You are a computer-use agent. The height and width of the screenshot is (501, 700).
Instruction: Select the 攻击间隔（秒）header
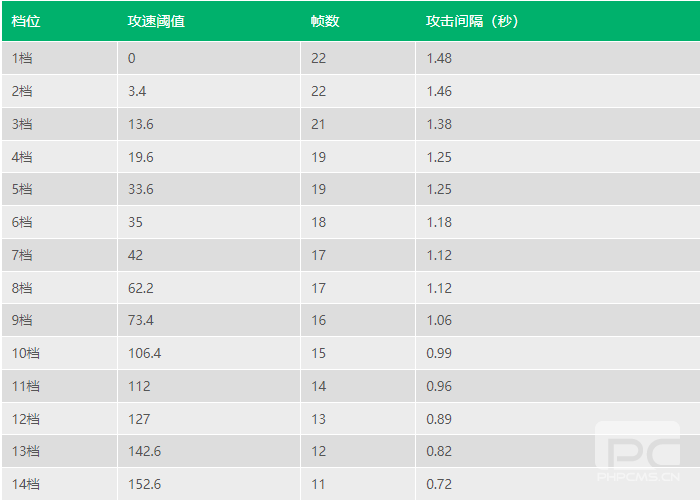click(x=472, y=21)
